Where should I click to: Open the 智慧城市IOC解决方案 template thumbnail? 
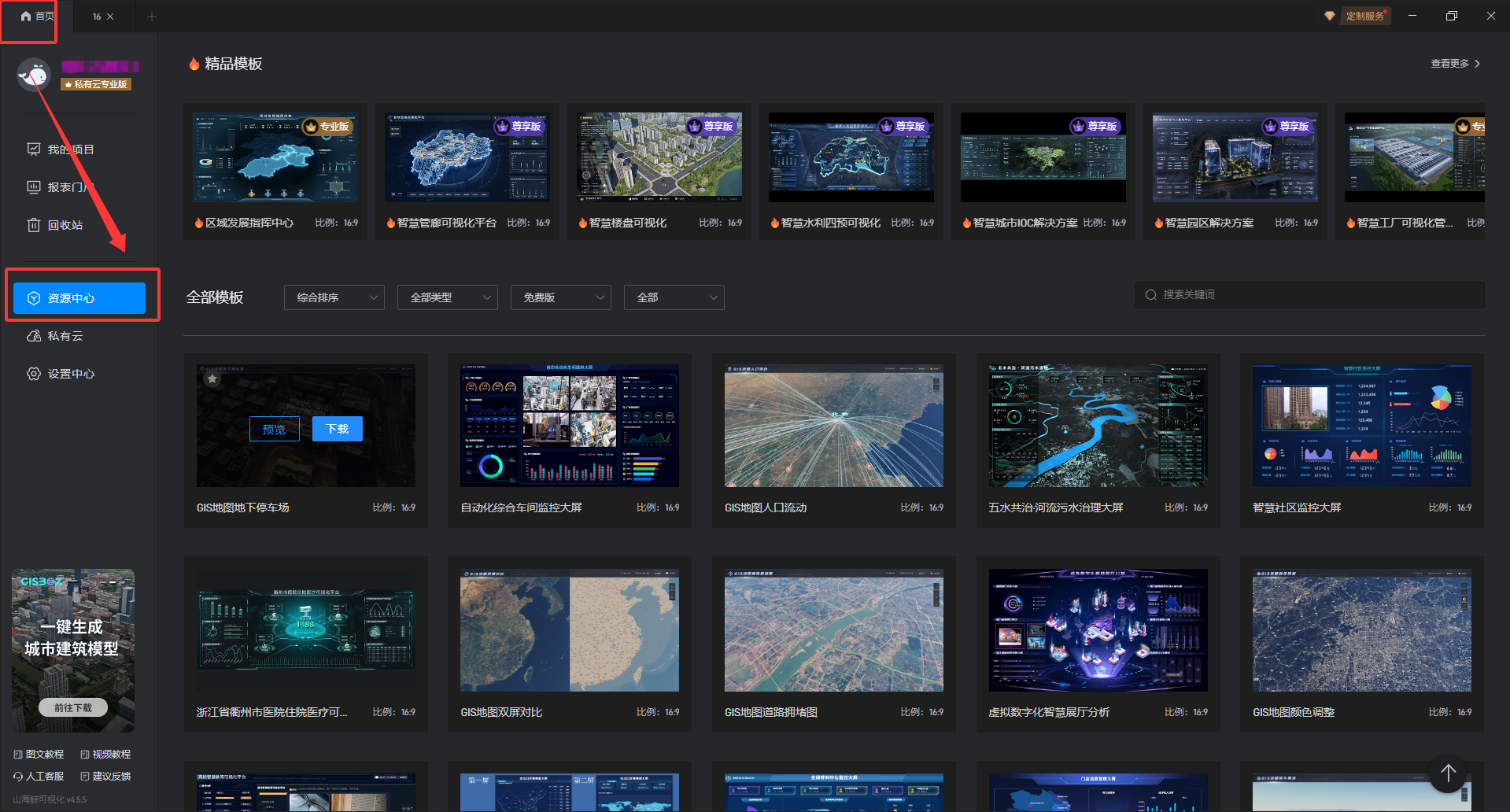pos(1043,157)
